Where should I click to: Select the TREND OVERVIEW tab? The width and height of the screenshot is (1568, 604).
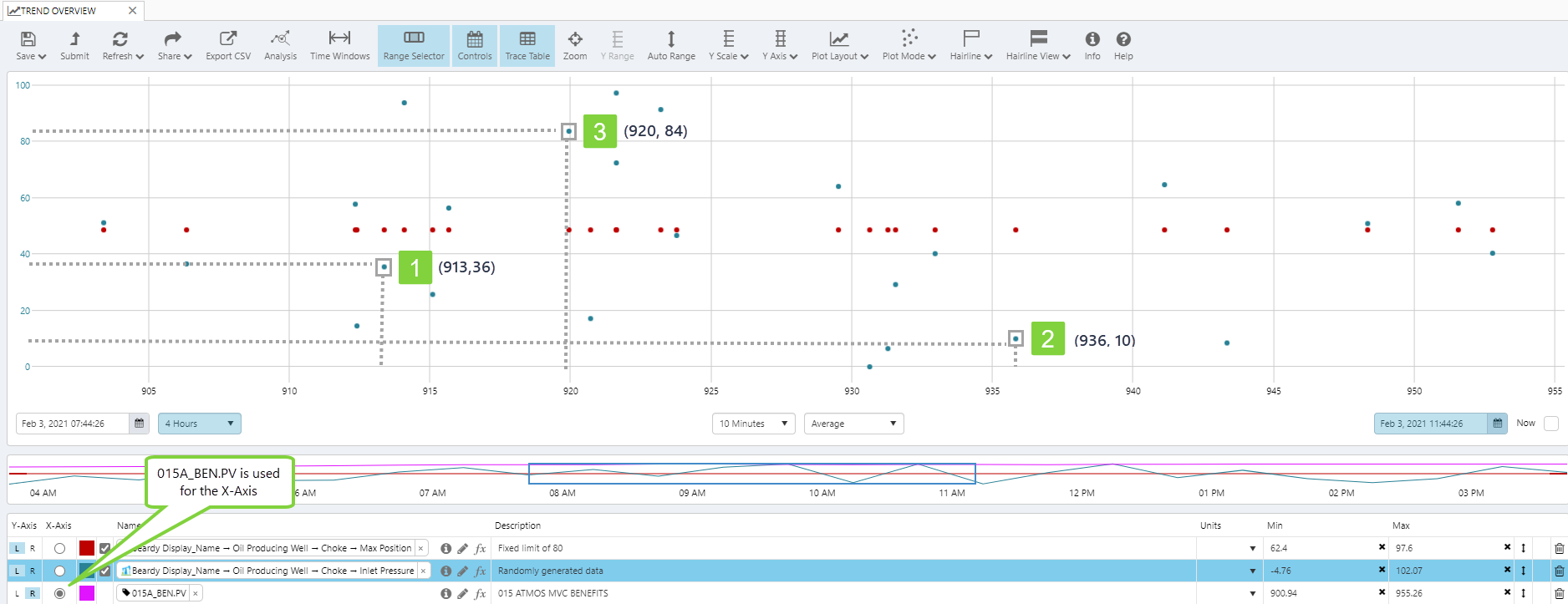(59, 11)
